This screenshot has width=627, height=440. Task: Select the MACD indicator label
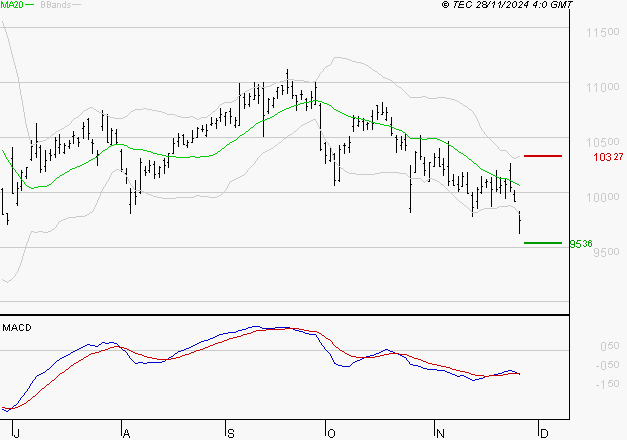tap(16, 328)
